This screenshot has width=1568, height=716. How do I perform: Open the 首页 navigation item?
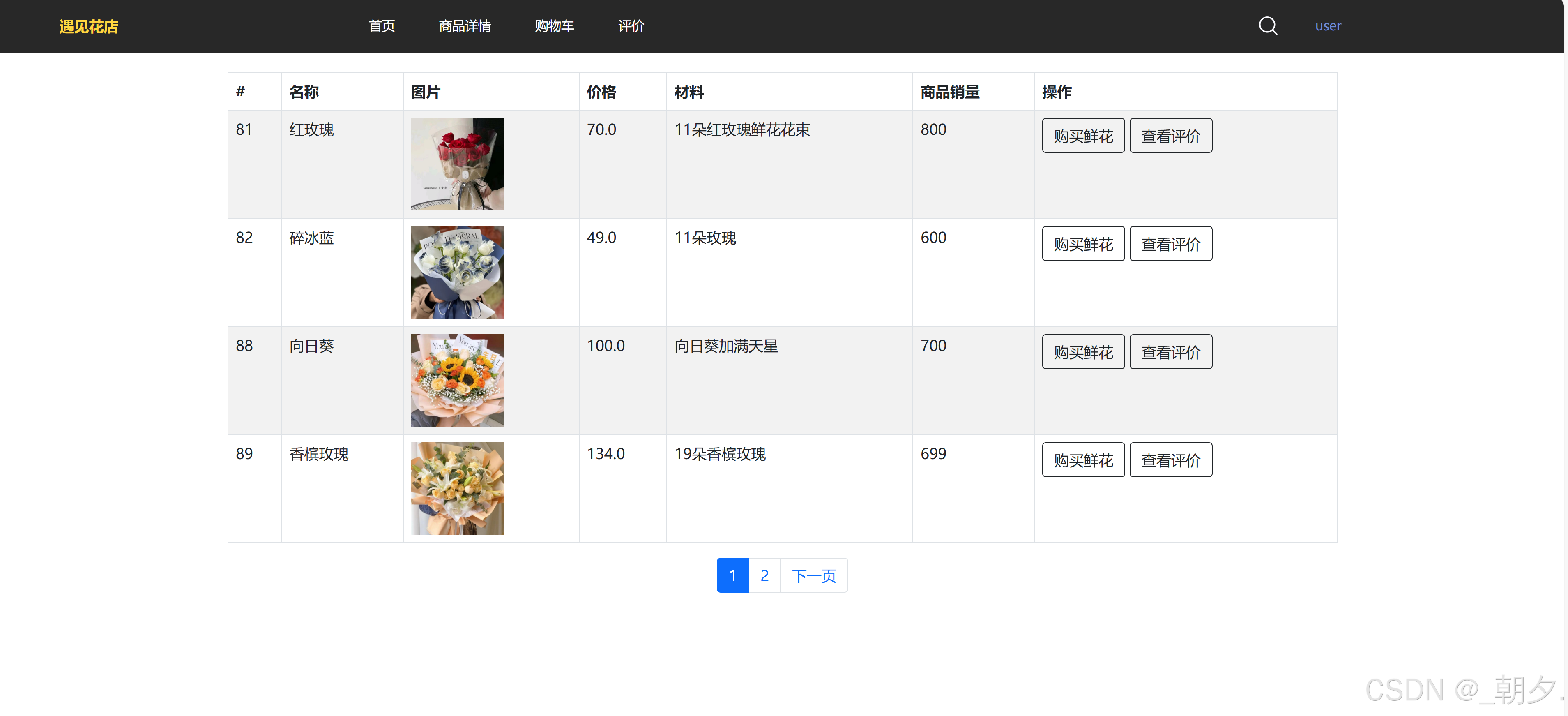click(x=382, y=26)
